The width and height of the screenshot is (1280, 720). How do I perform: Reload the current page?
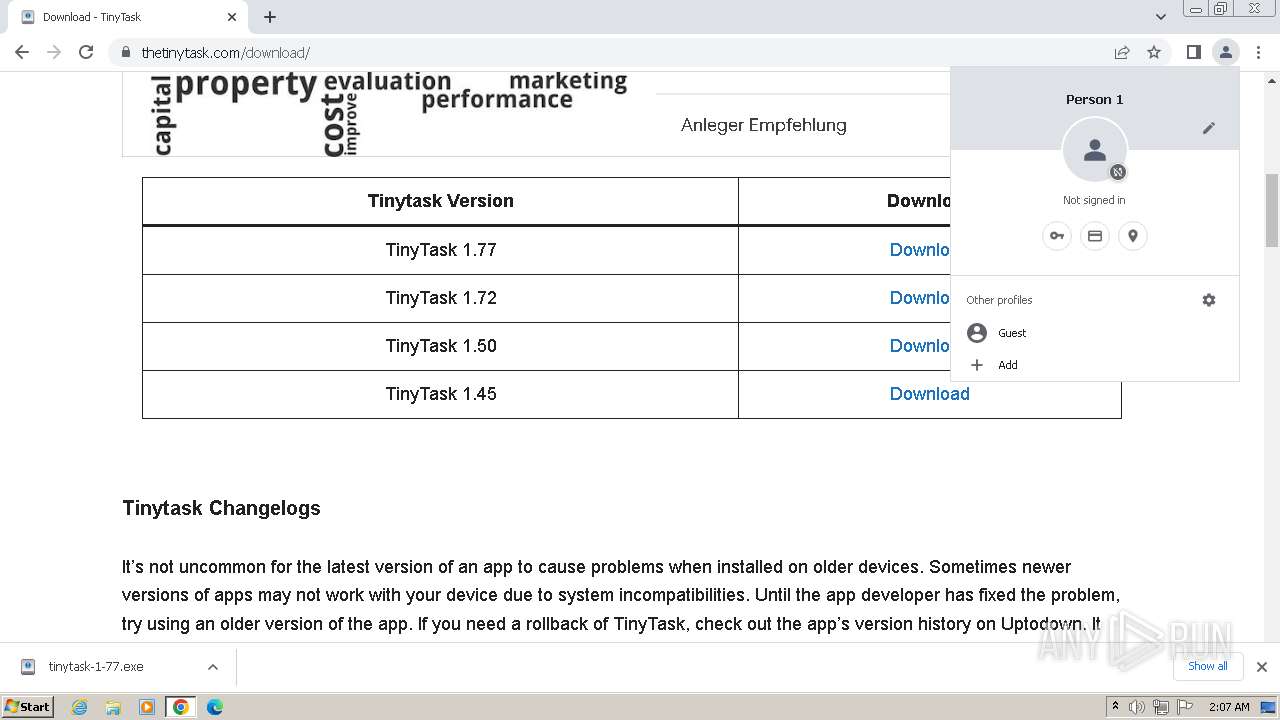click(86, 52)
